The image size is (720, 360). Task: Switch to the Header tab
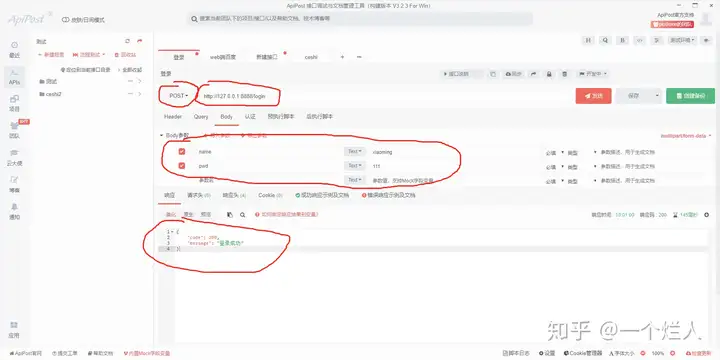(x=173, y=117)
